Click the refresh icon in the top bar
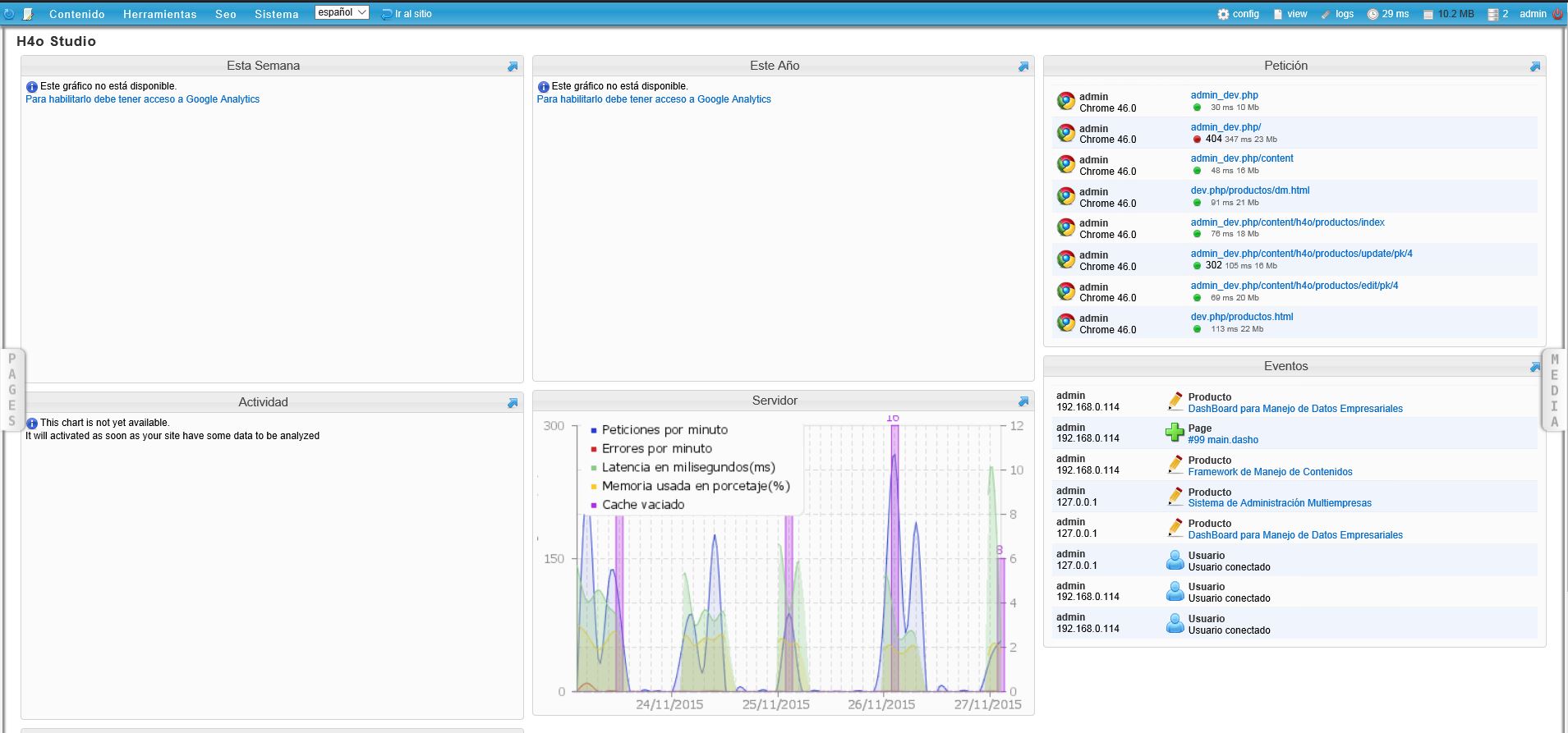 pos(9,14)
